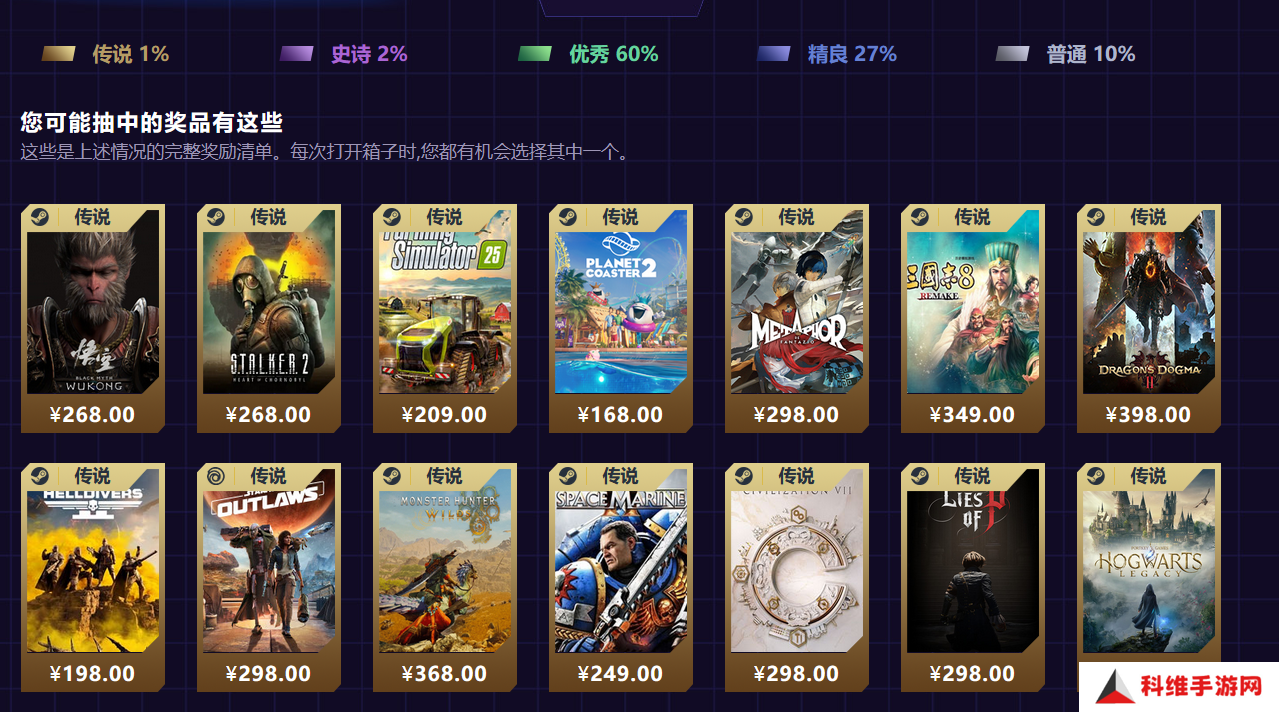Select the gold 传说 1% rarity swatch

click(58, 54)
